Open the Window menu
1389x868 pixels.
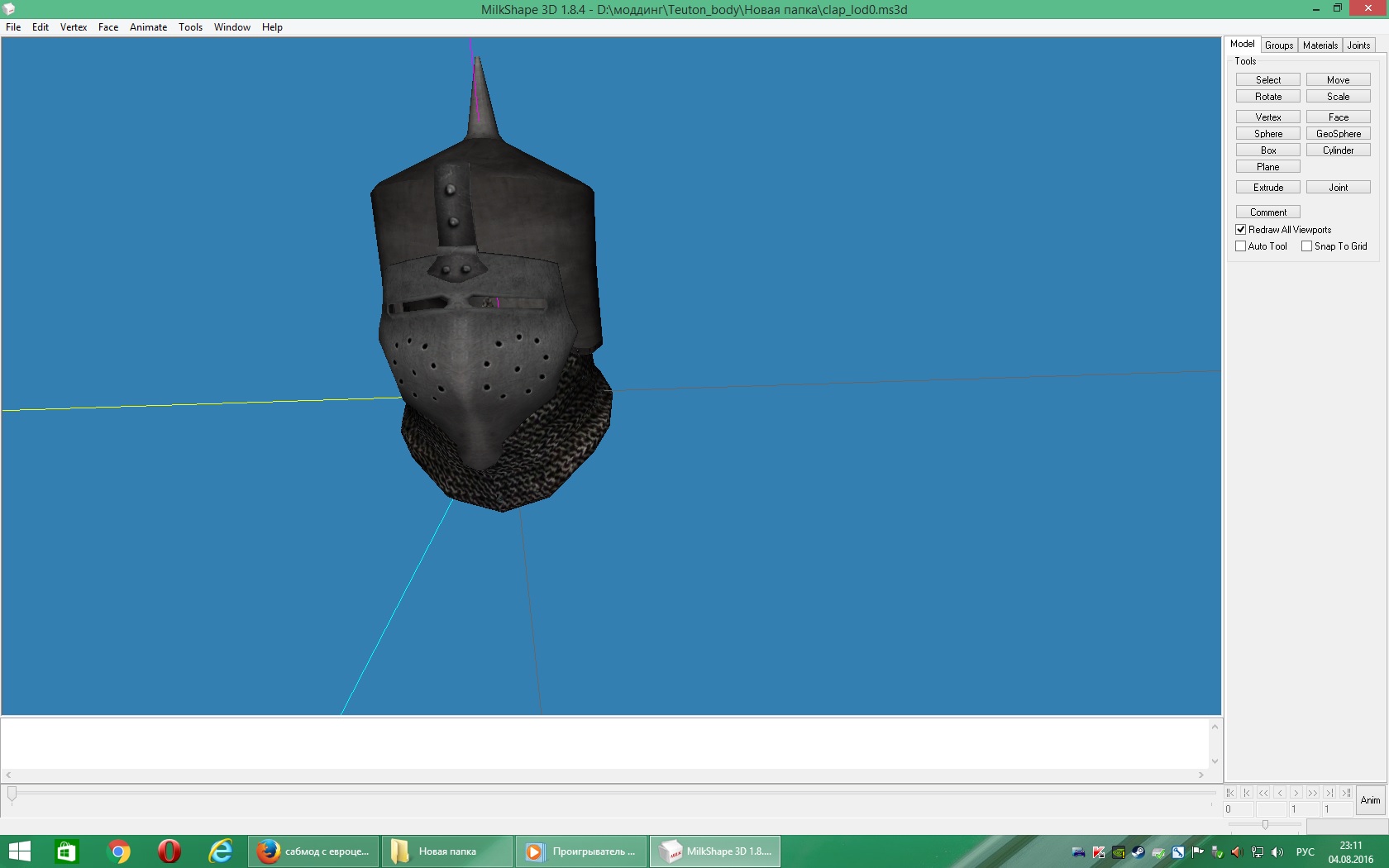[x=232, y=27]
